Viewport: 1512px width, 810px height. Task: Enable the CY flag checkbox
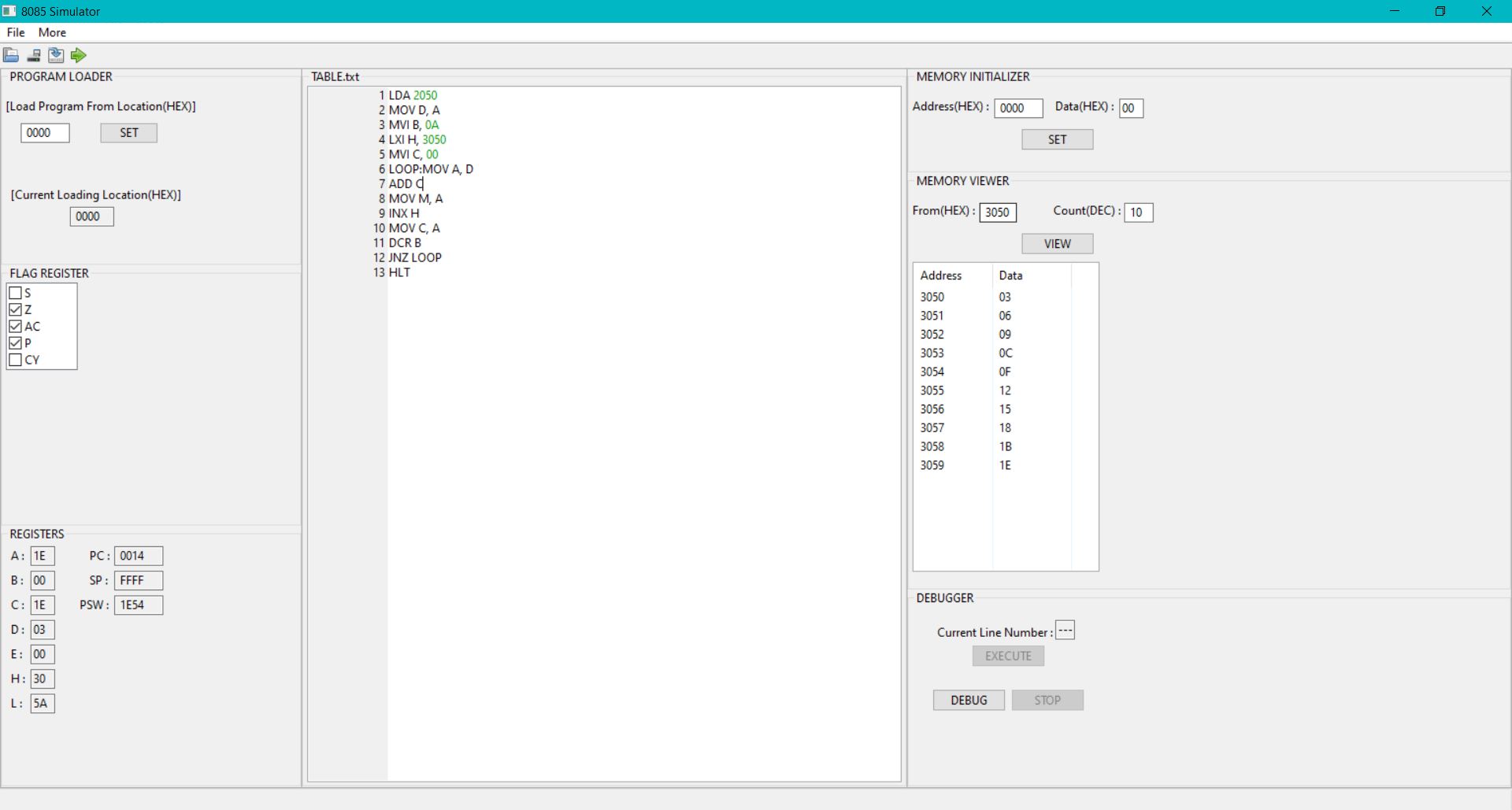(x=15, y=360)
